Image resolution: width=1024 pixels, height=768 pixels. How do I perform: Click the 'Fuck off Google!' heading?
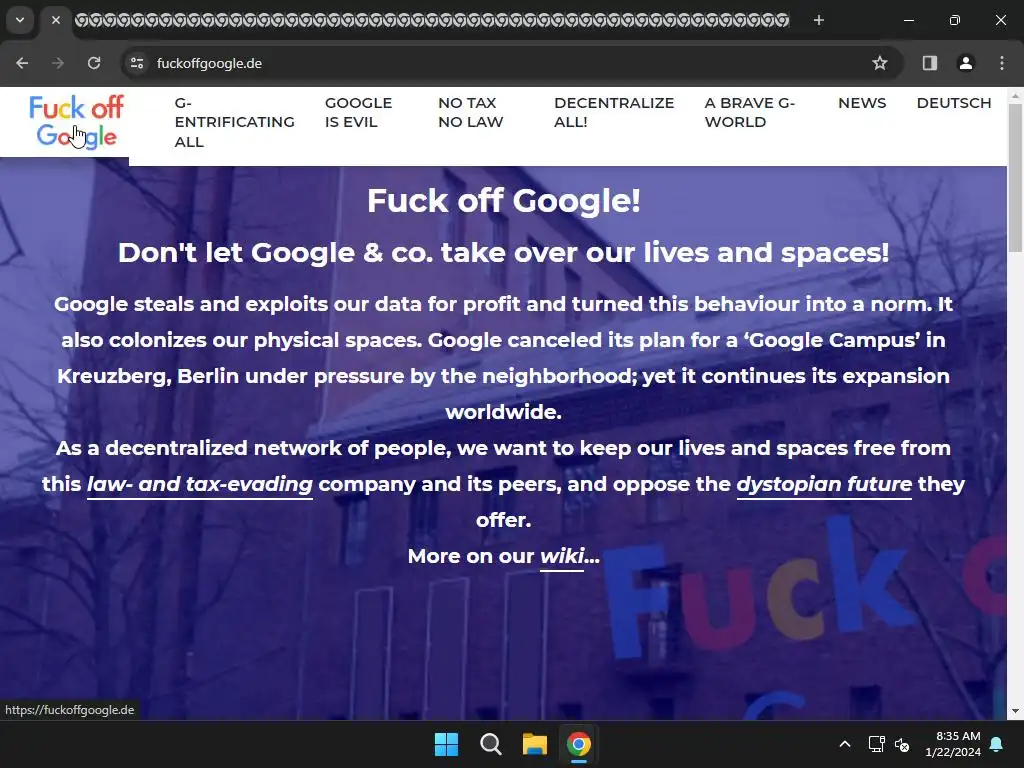[504, 200]
